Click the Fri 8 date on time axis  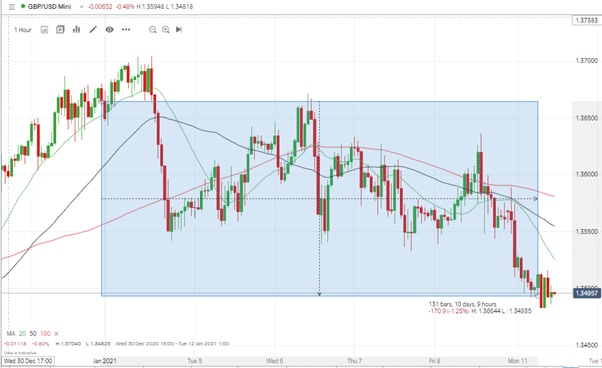click(x=435, y=361)
